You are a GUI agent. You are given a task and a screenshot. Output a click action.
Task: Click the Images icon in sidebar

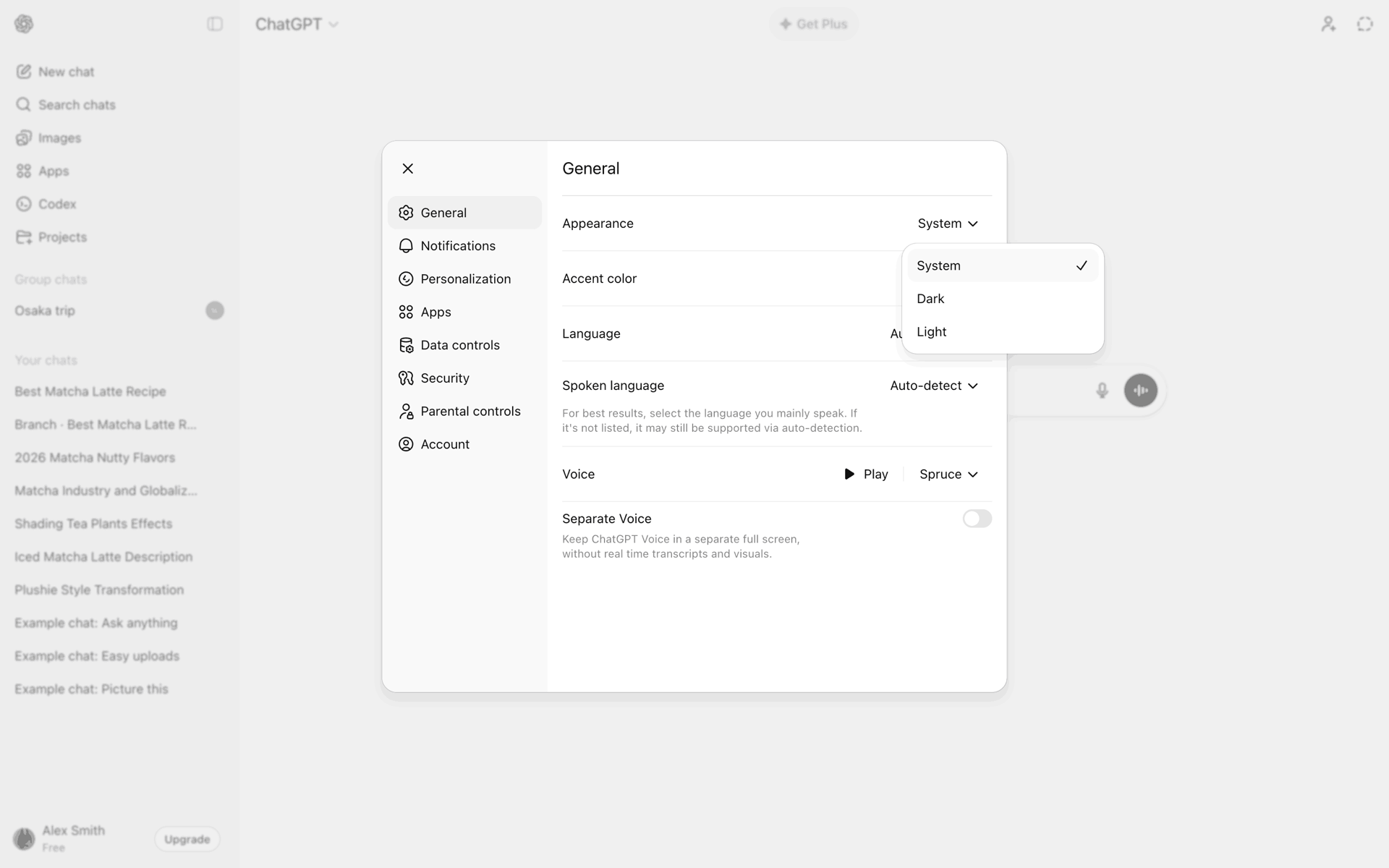[24, 138]
